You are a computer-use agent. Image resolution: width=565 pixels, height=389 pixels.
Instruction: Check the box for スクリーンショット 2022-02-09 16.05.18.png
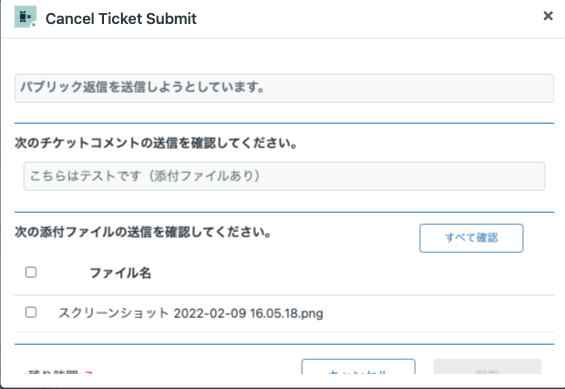click(31, 312)
